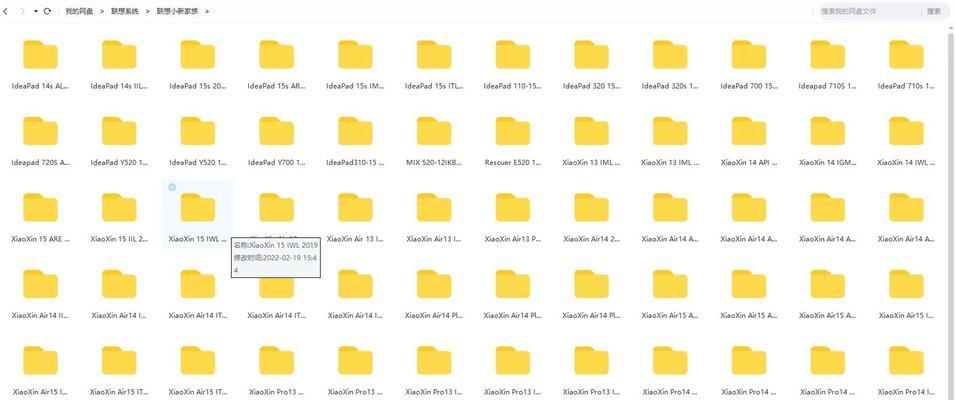This screenshot has width=955, height=400.
Task: Uncheck the selected XiaoXin 15 IWL folder
Action: (x=172, y=187)
